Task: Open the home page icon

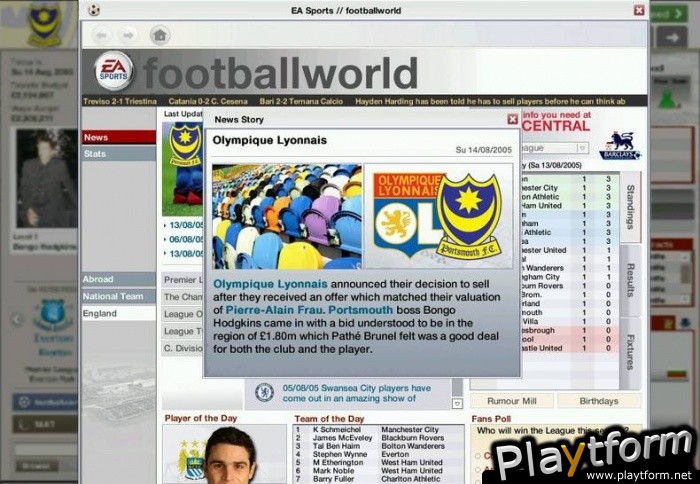Action: [x=160, y=35]
